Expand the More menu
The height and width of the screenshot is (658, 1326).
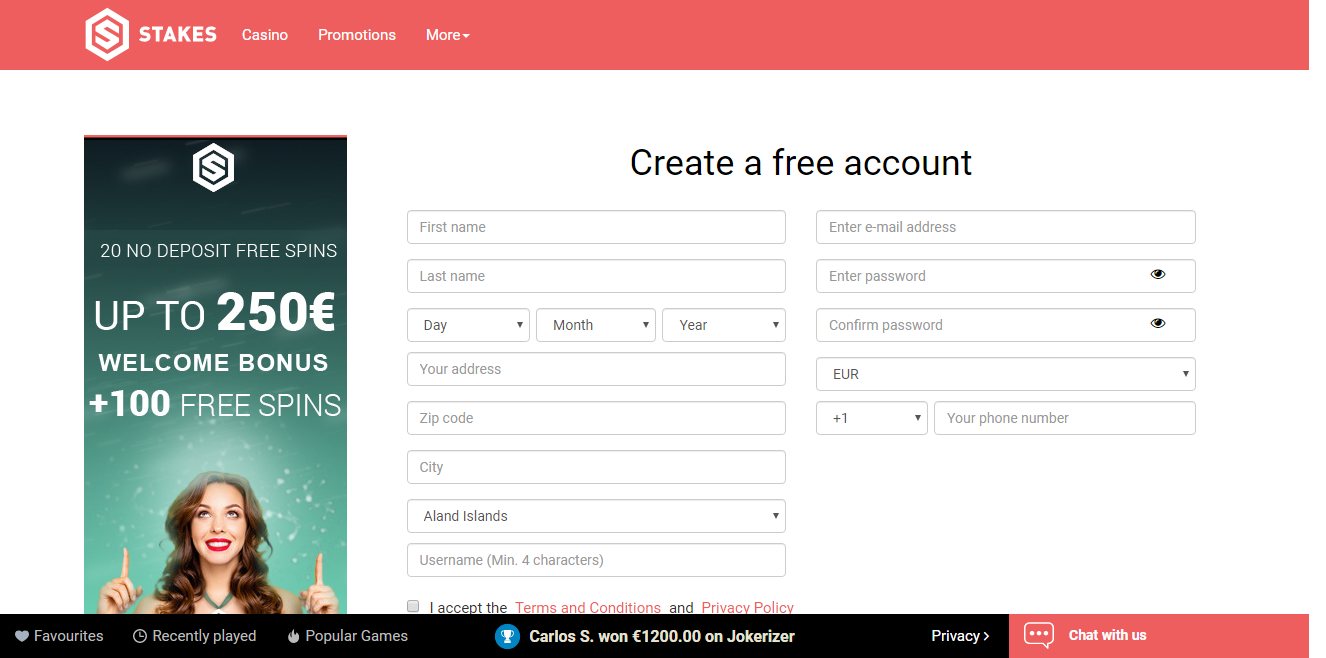[x=447, y=35]
